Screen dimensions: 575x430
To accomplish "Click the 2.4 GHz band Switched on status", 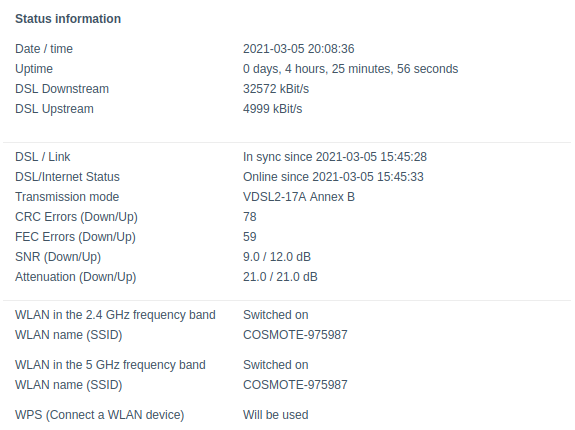I will point(275,315).
